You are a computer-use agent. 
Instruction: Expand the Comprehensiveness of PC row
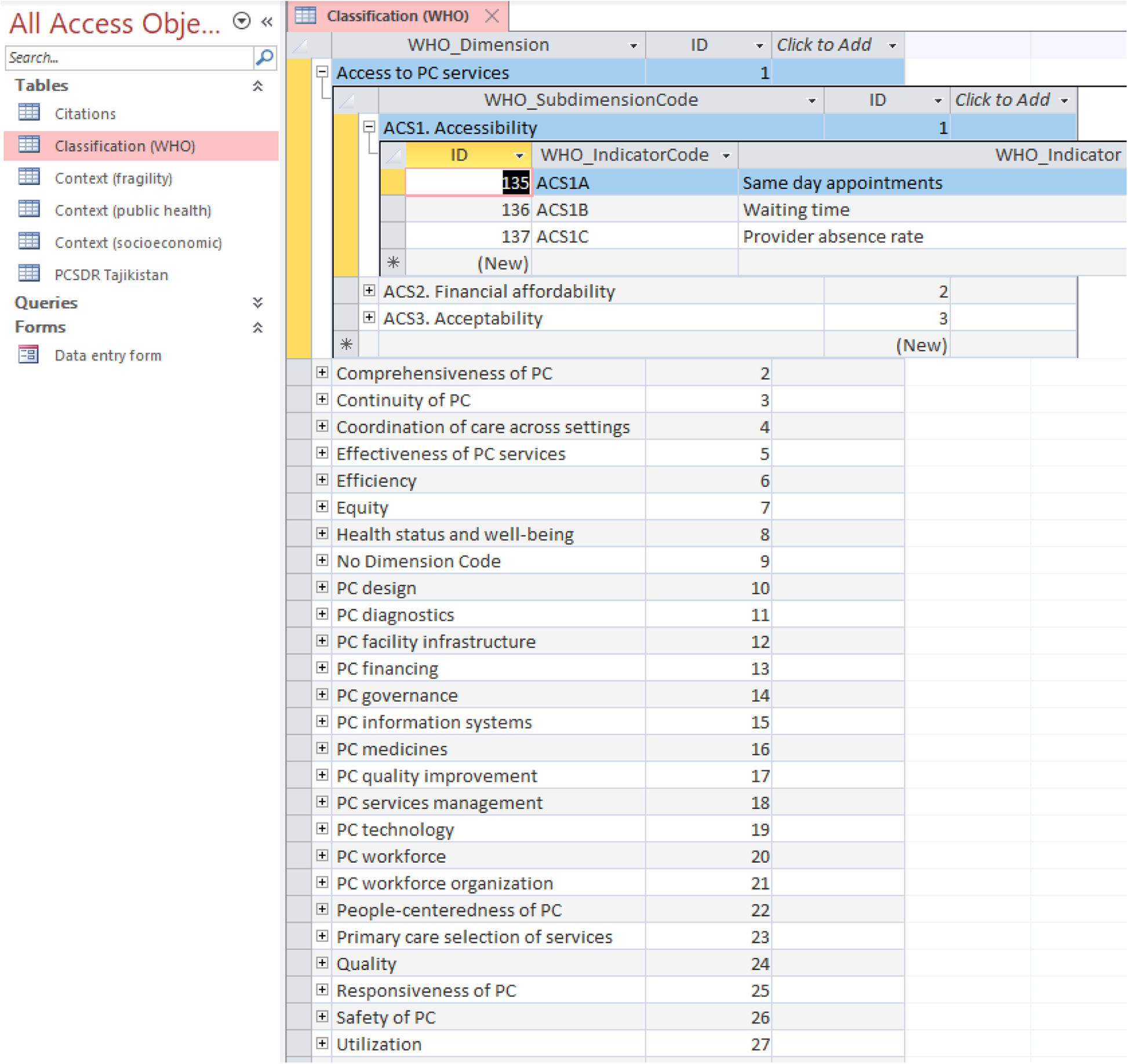click(322, 372)
